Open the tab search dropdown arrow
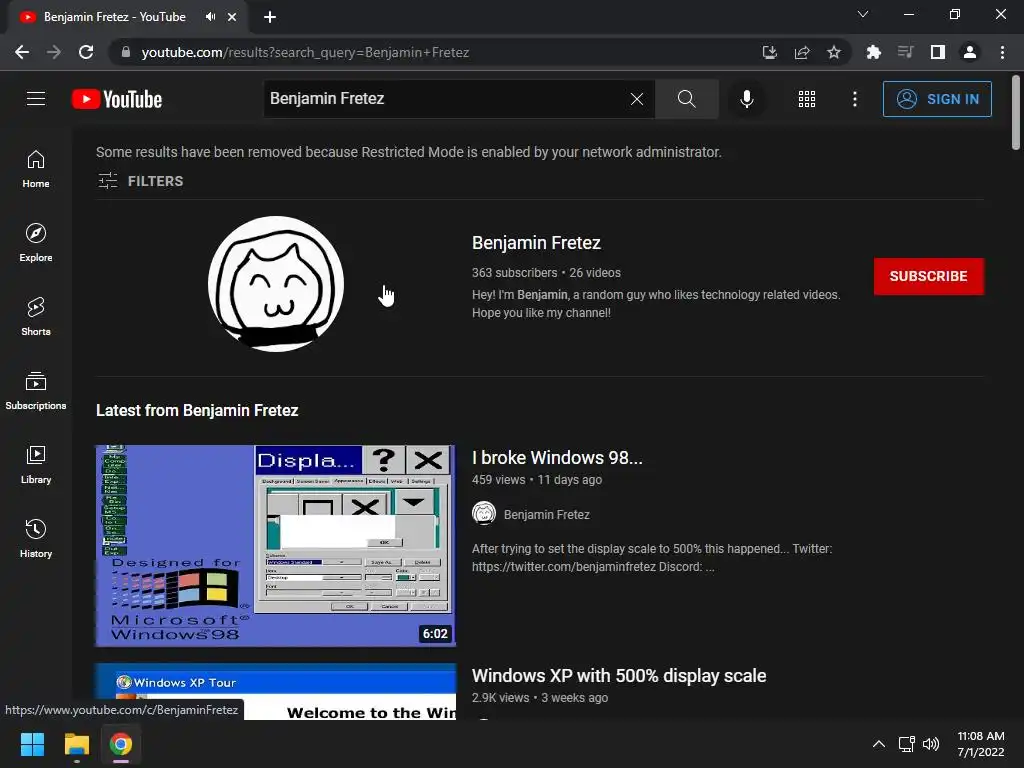The height and width of the screenshot is (768, 1024). (863, 14)
